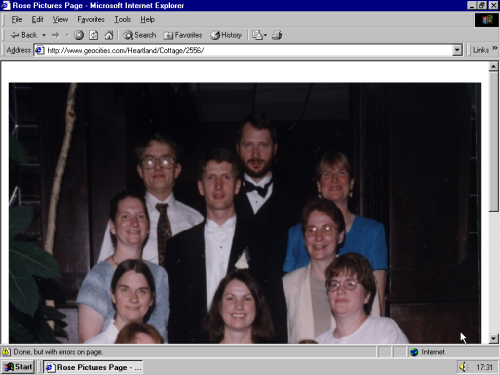Refresh the current page
Screen dimensions: 500x375
tap(94, 35)
